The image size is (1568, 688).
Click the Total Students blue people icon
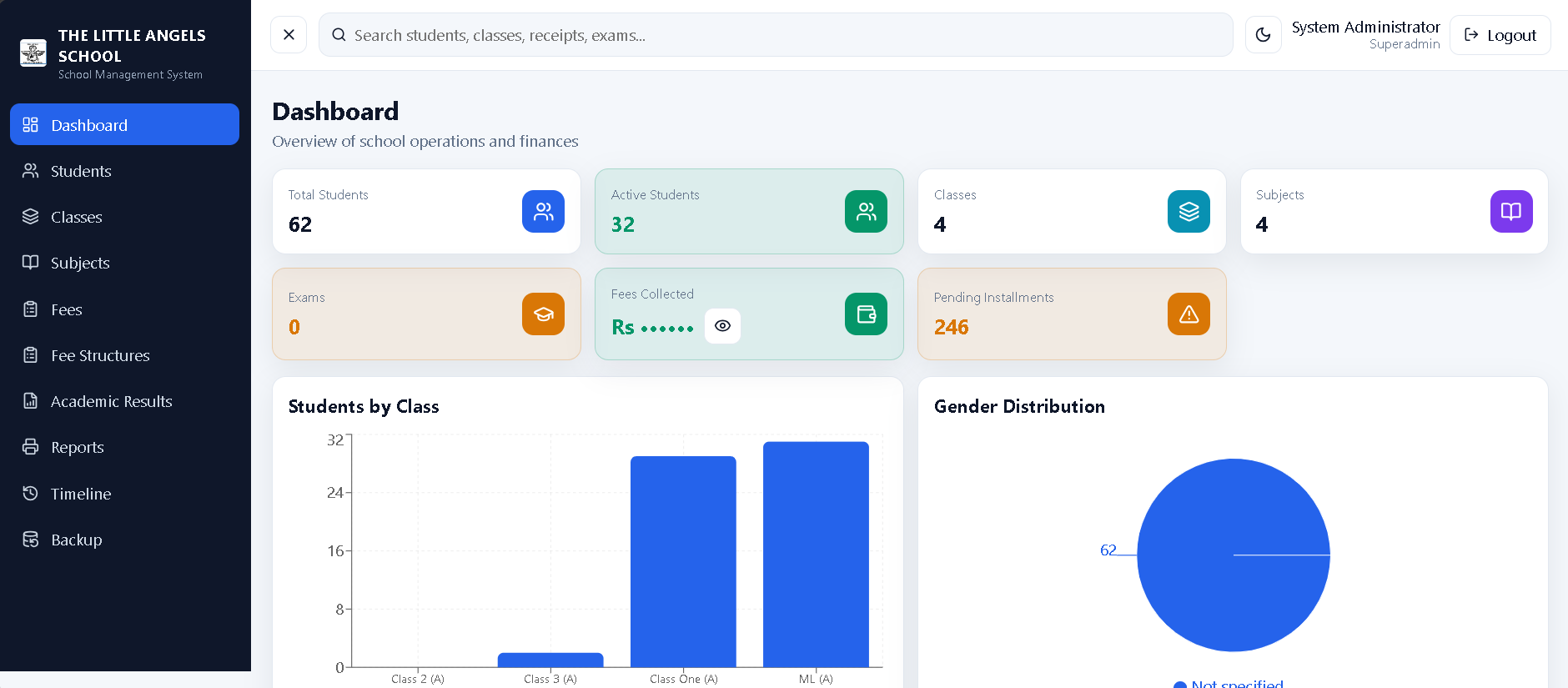(543, 212)
